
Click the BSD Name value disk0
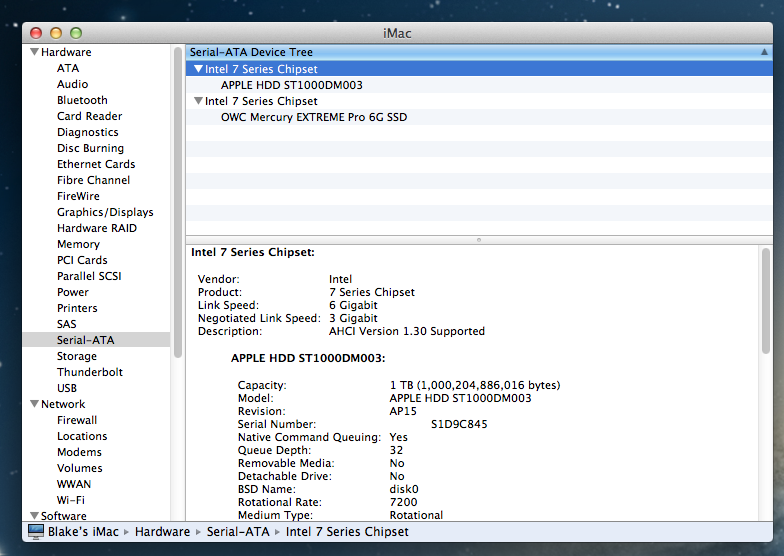pyautogui.click(x=404, y=489)
